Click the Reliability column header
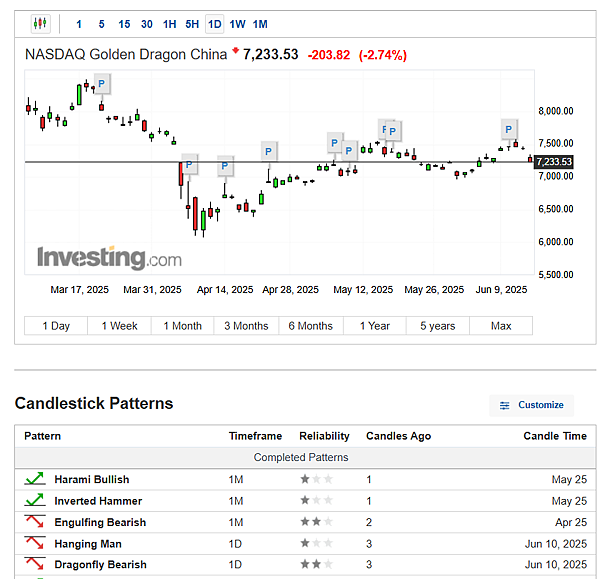The image size is (600, 579). click(324, 436)
